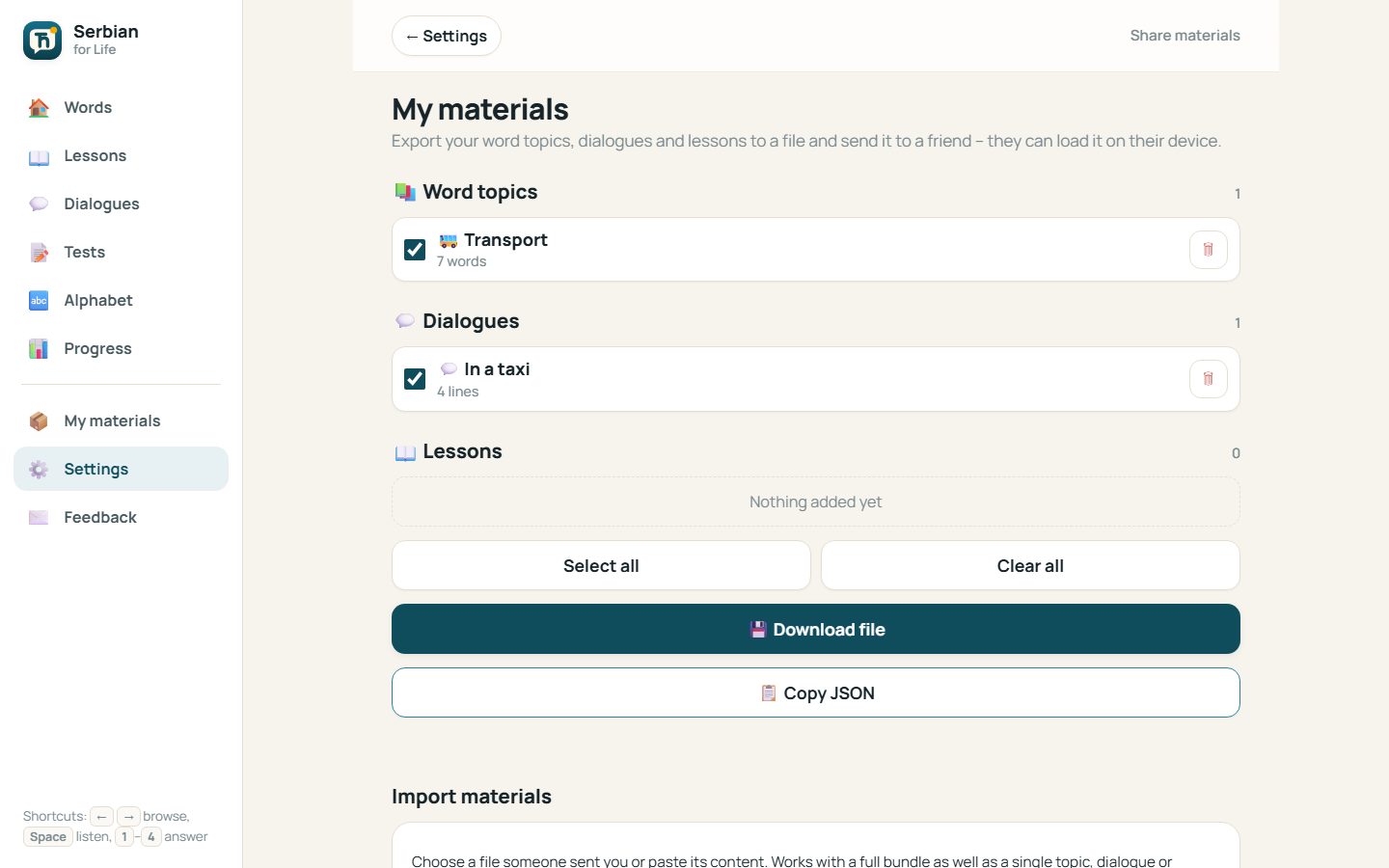Click the Clear all button

click(1030, 565)
